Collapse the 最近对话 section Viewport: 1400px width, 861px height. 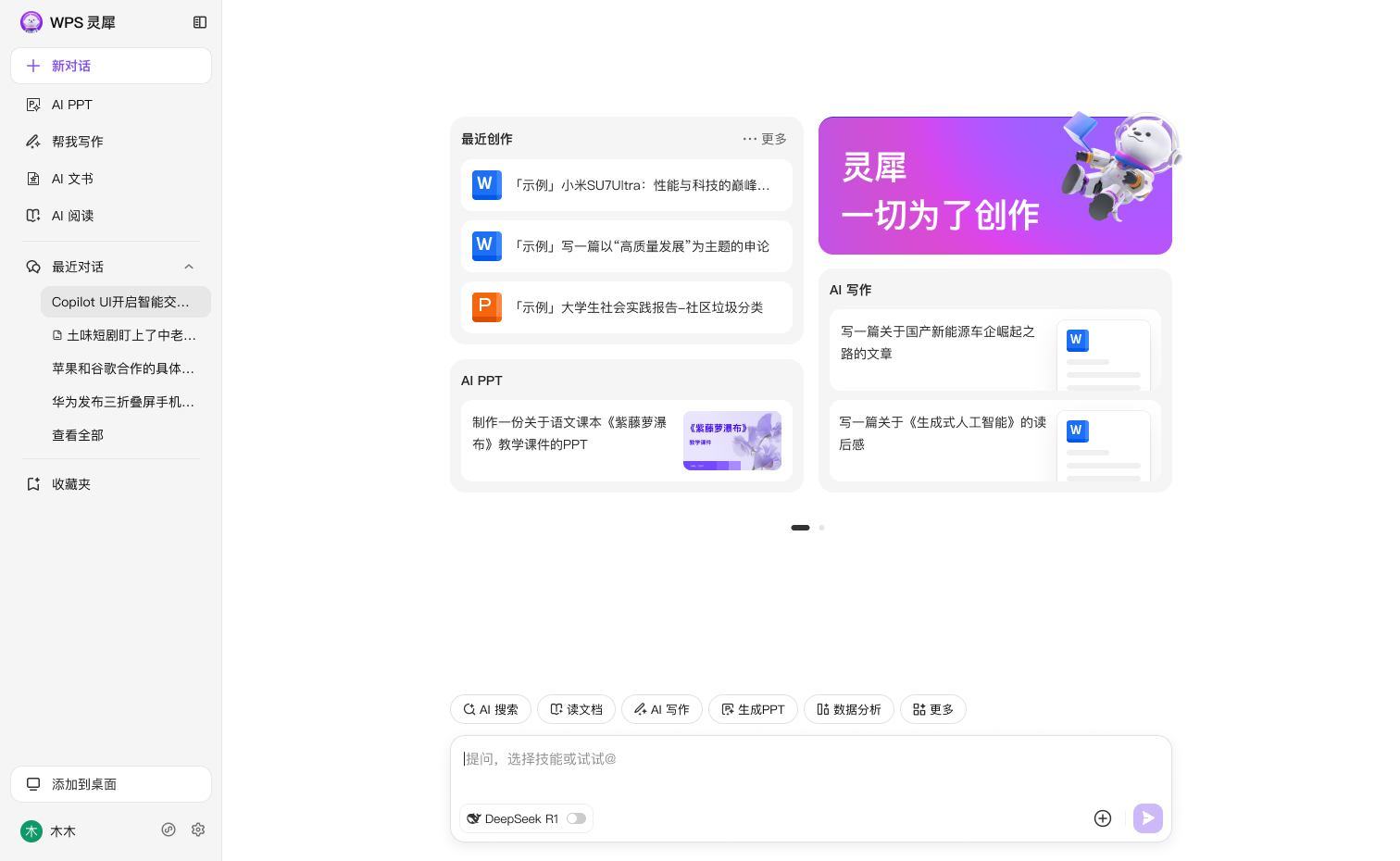189,267
